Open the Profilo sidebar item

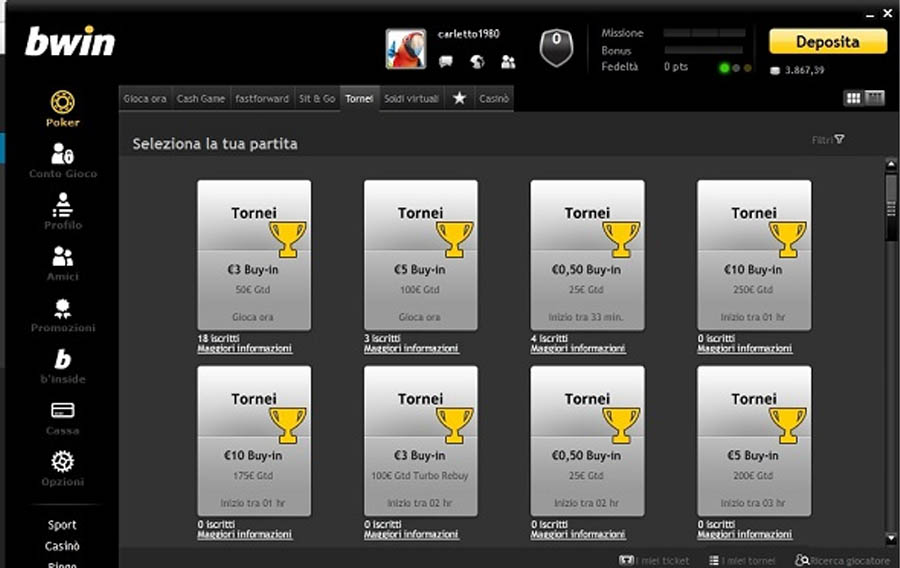click(63, 211)
